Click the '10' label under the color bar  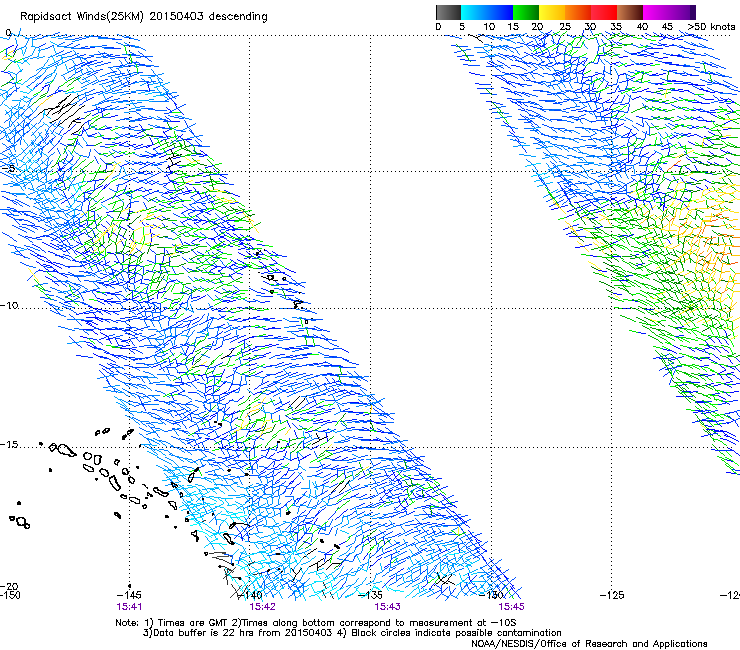click(489, 27)
